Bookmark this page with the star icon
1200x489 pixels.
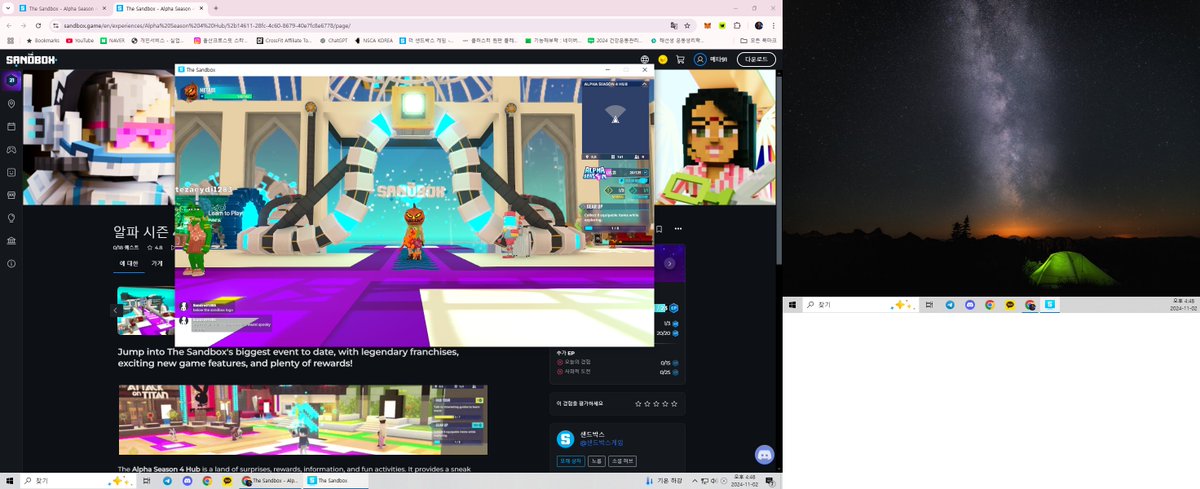click(687, 25)
